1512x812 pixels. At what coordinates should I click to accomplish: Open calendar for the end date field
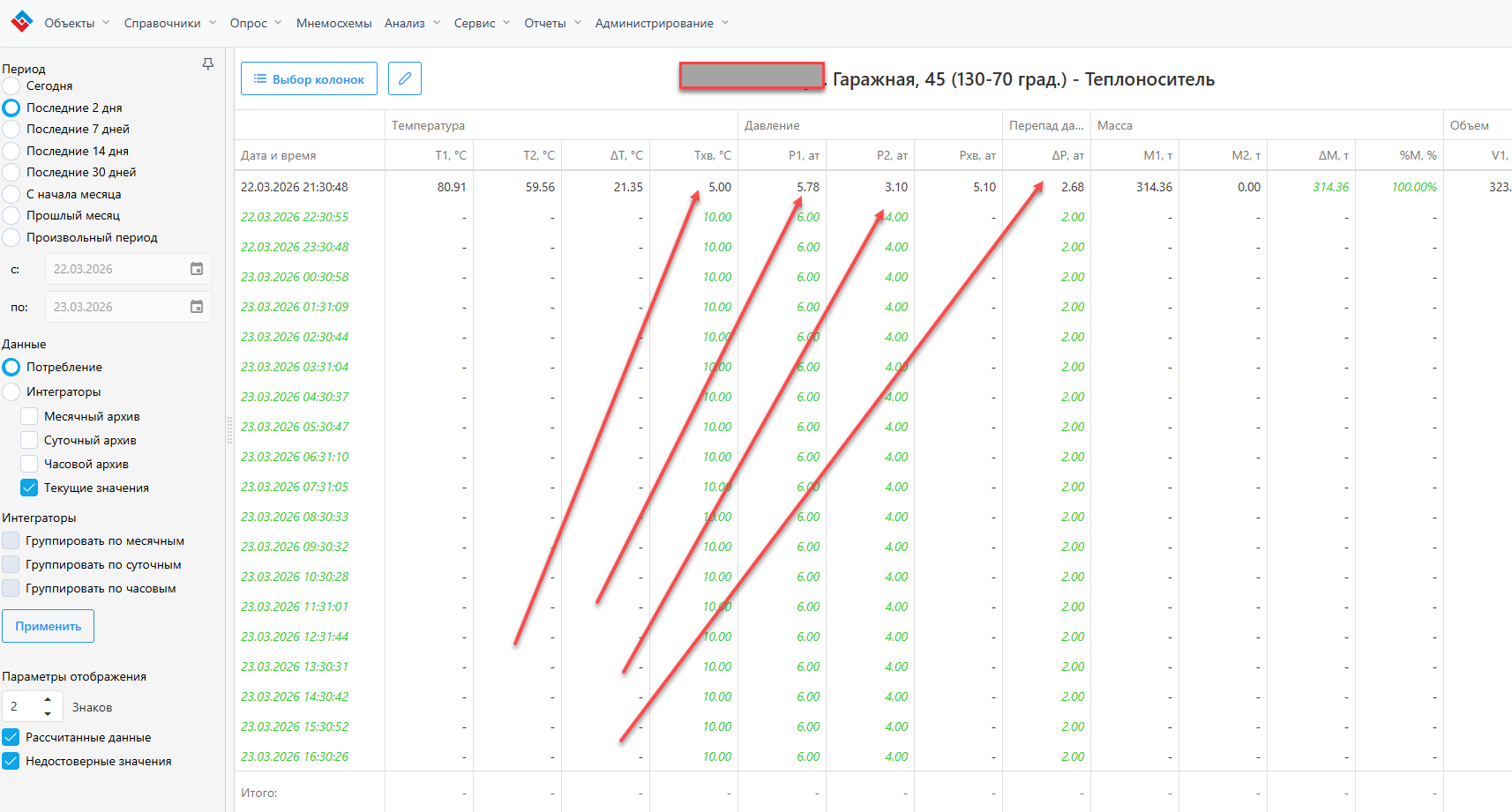[x=197, y=307]
